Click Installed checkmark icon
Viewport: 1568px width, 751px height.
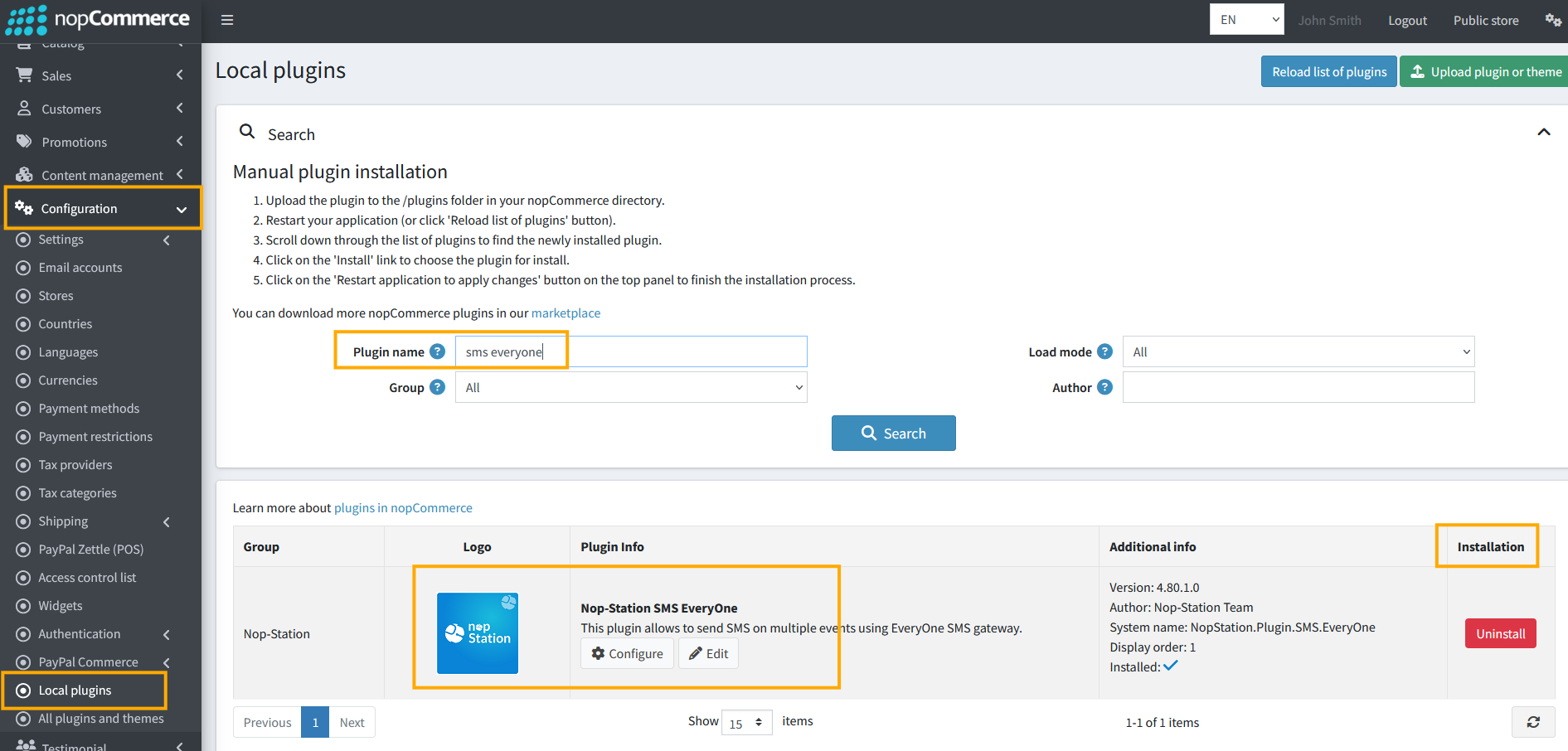point(1171,666)
